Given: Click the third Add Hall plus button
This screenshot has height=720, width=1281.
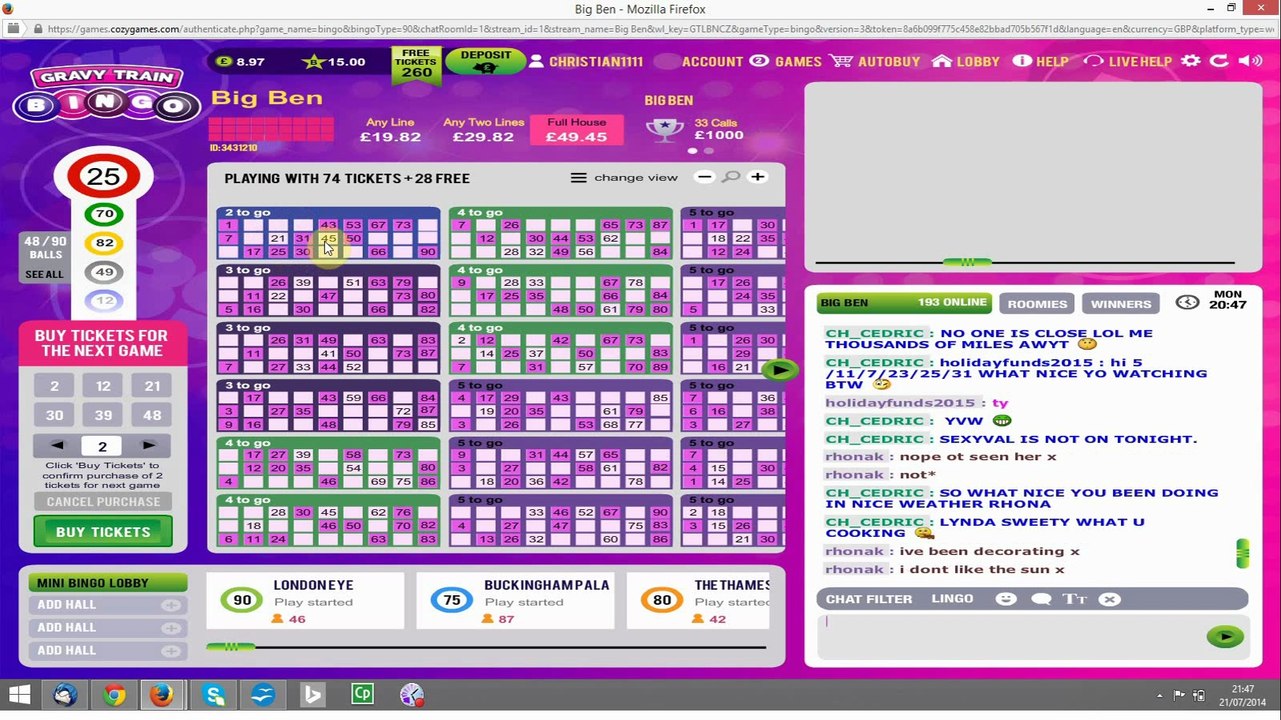Looking at the screenshot, I should point(171,650).
